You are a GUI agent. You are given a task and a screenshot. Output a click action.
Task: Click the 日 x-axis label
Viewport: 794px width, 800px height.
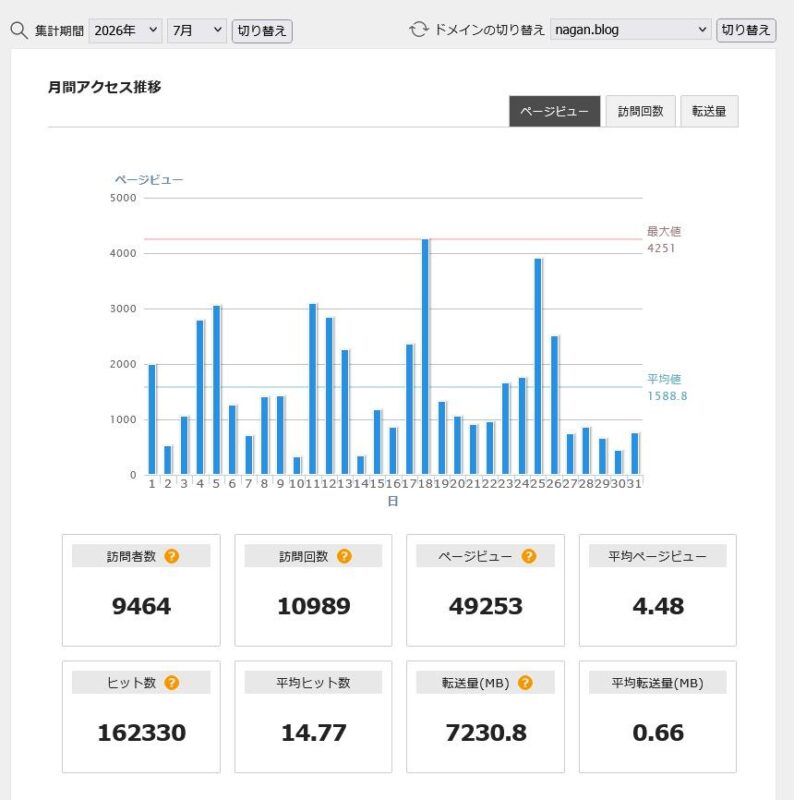point(392,501)
